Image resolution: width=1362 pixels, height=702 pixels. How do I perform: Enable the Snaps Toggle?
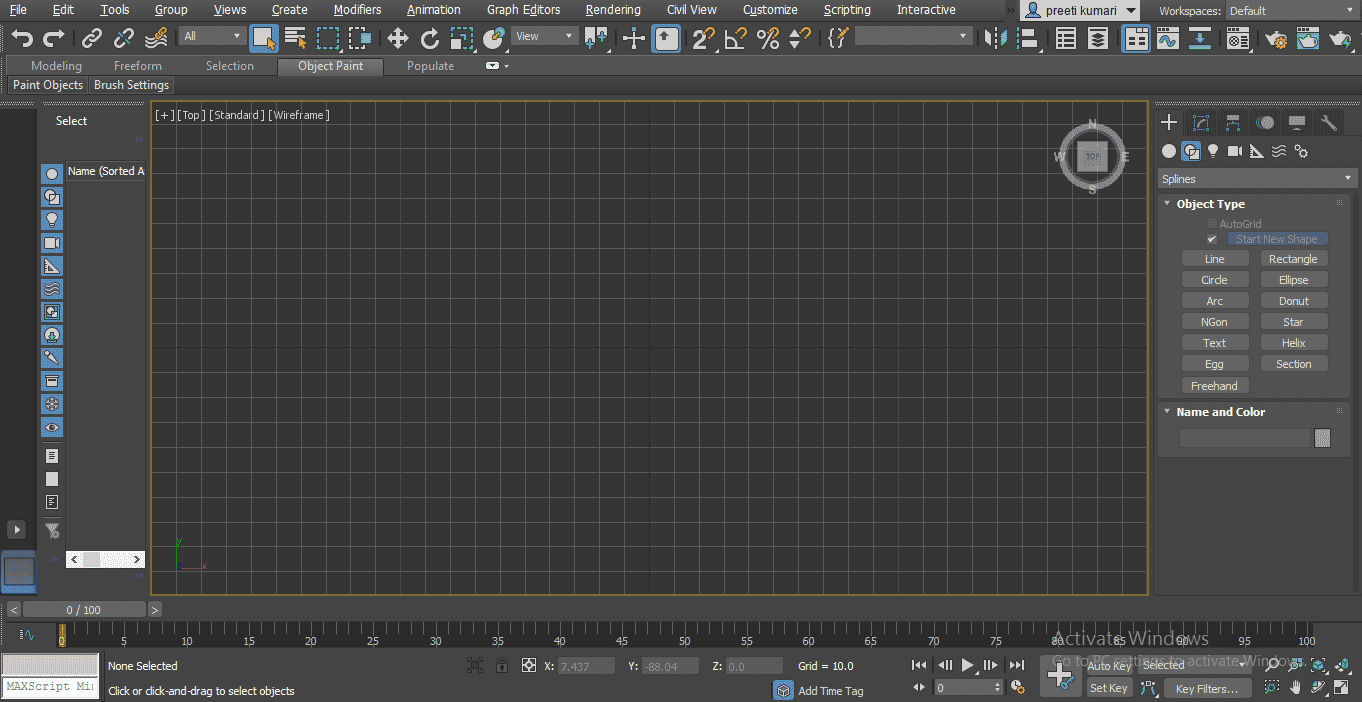[x=701, y=38]
